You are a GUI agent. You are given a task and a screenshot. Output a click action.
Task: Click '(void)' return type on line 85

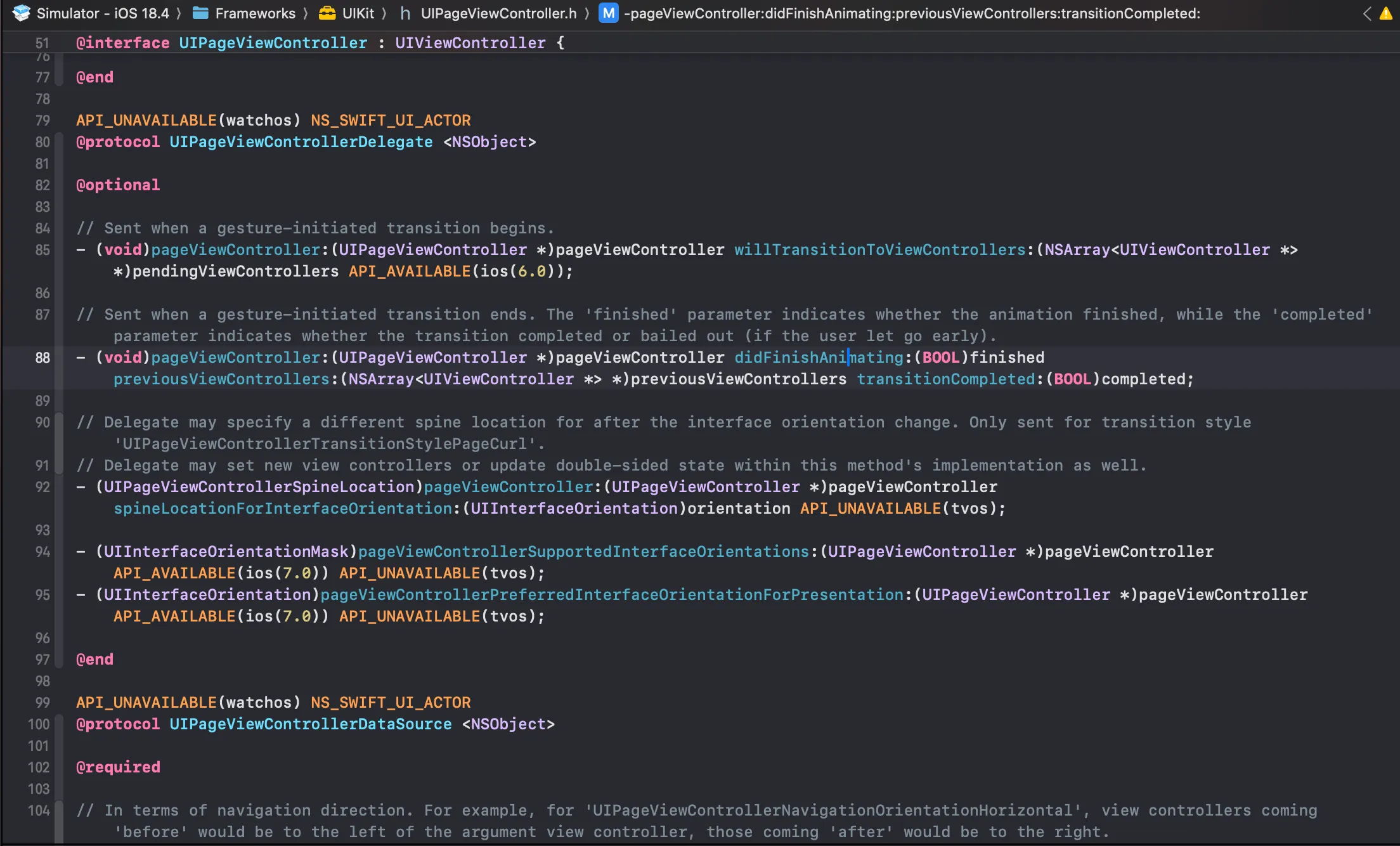pos(123,250)
